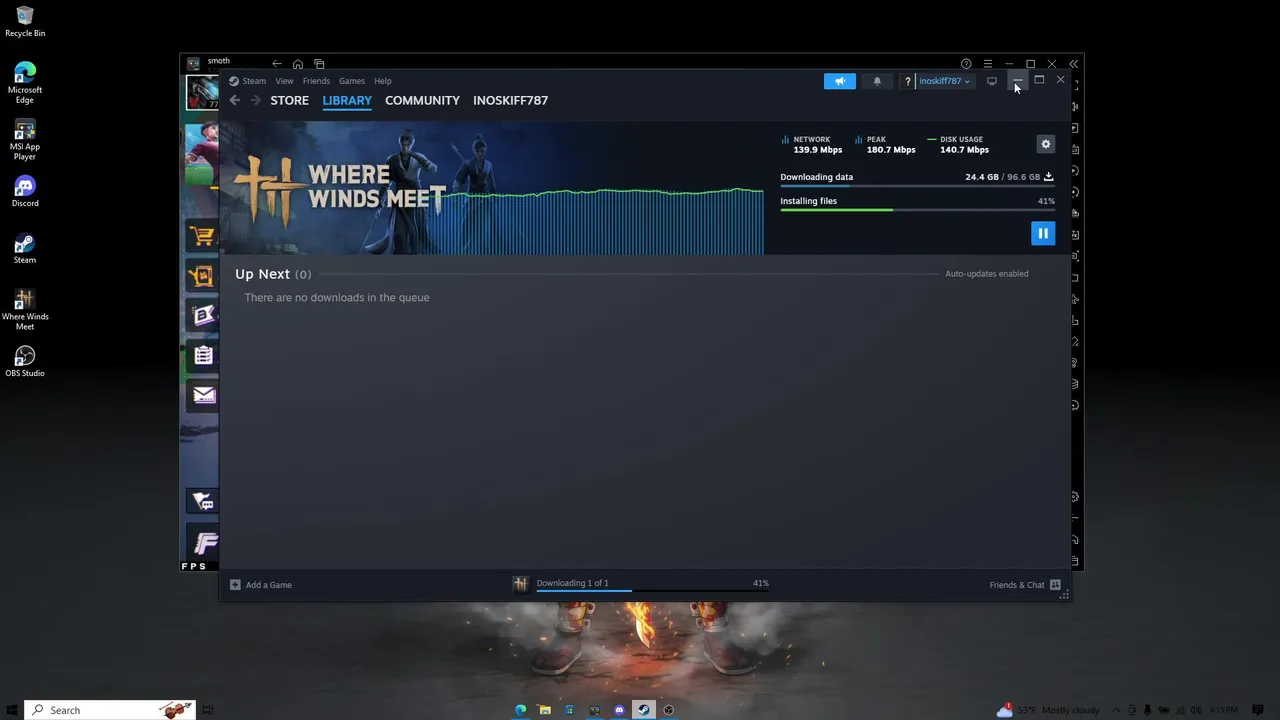1280x720 pixels.
Task: Click the Windows Search box
Action: [110, 710]
